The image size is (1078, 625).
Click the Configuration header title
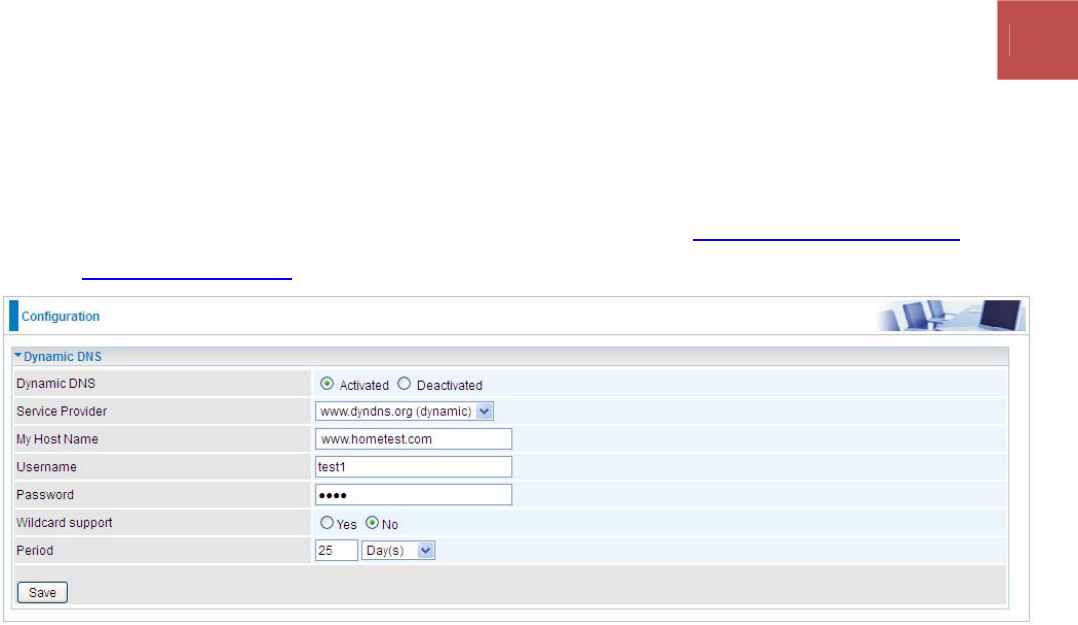coord(60,316)
